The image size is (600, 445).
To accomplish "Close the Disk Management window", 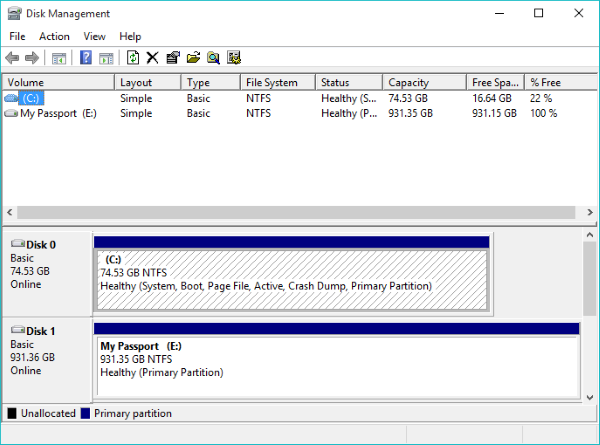I will [579, 13].
